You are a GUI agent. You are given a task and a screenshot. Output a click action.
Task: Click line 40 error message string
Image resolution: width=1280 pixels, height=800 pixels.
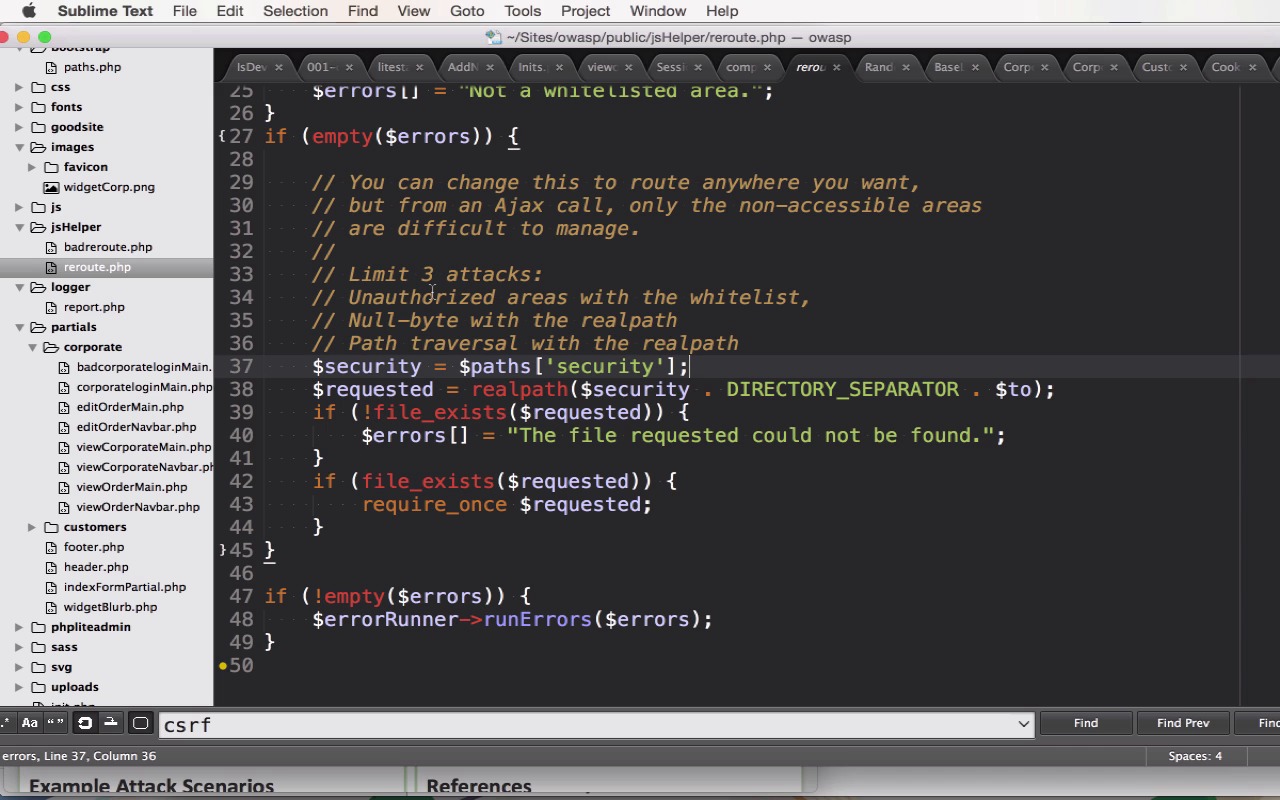point(750,435)
